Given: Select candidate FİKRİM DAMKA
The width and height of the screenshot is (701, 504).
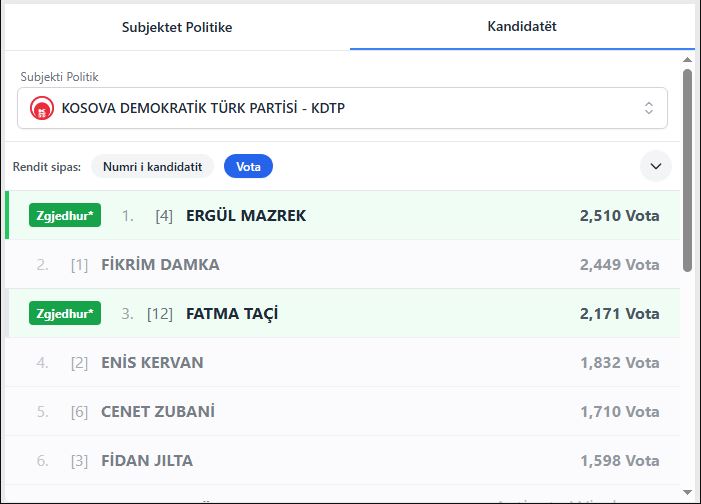Looking at the screenshot, I should [x=160, y=265].
